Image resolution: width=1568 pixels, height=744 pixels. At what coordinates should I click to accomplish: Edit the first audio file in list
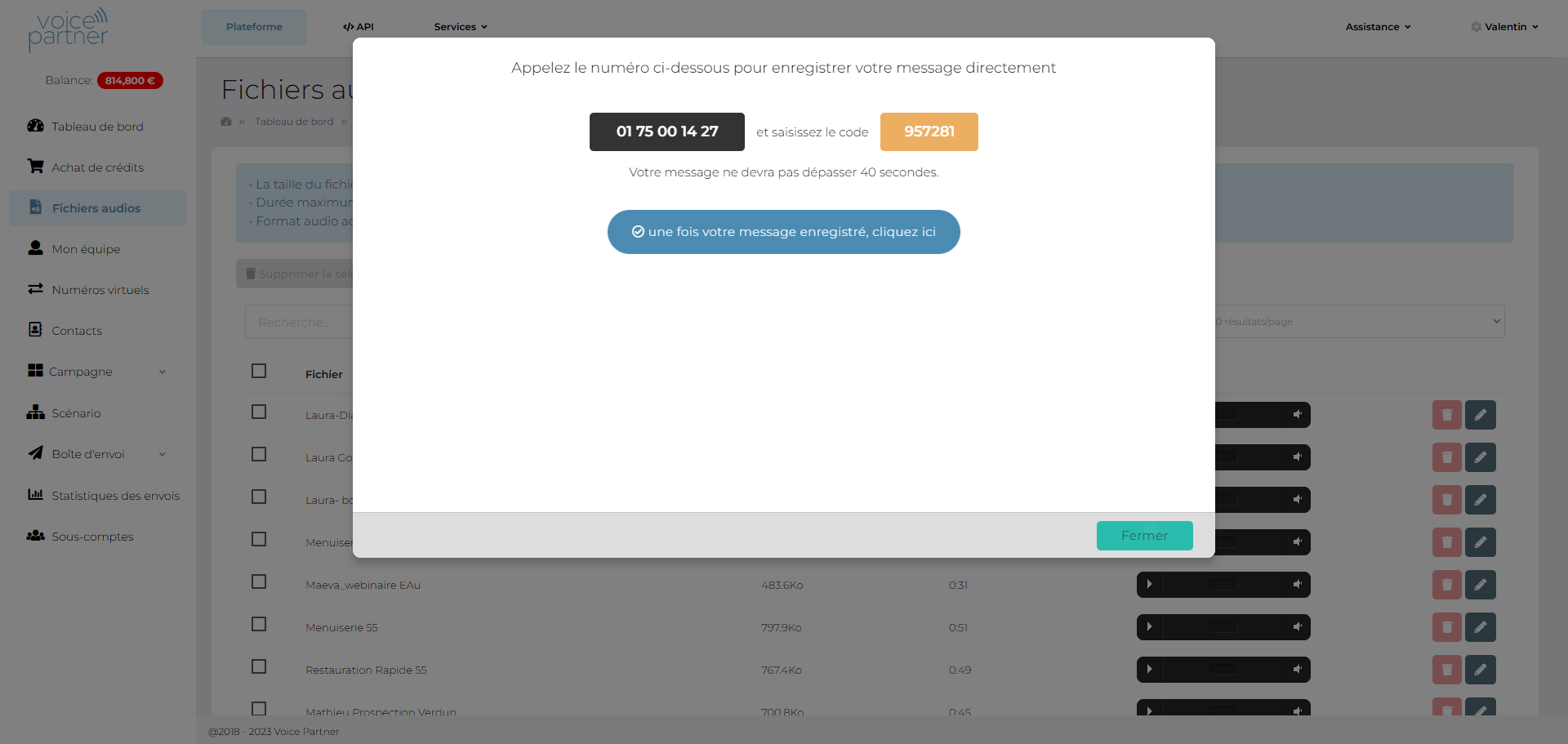1480,415
